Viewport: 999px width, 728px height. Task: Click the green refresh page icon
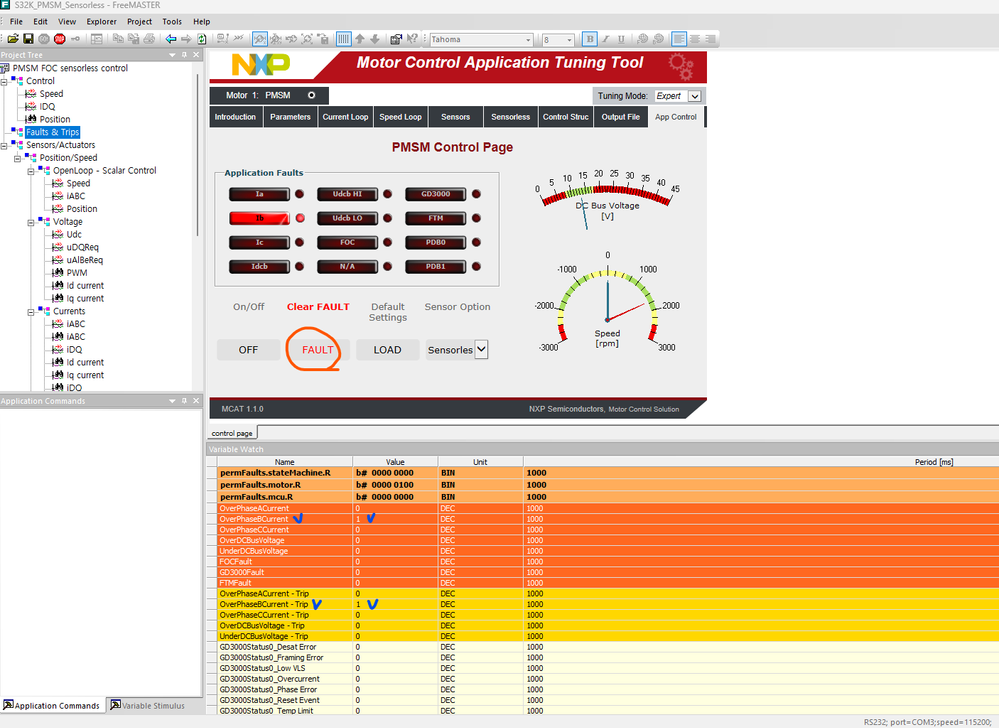coord(201,39)
